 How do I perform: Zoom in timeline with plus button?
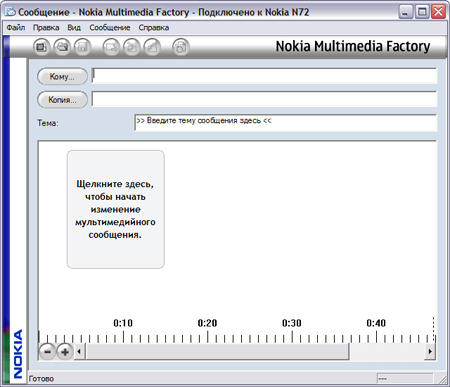(x=65, y=352)
